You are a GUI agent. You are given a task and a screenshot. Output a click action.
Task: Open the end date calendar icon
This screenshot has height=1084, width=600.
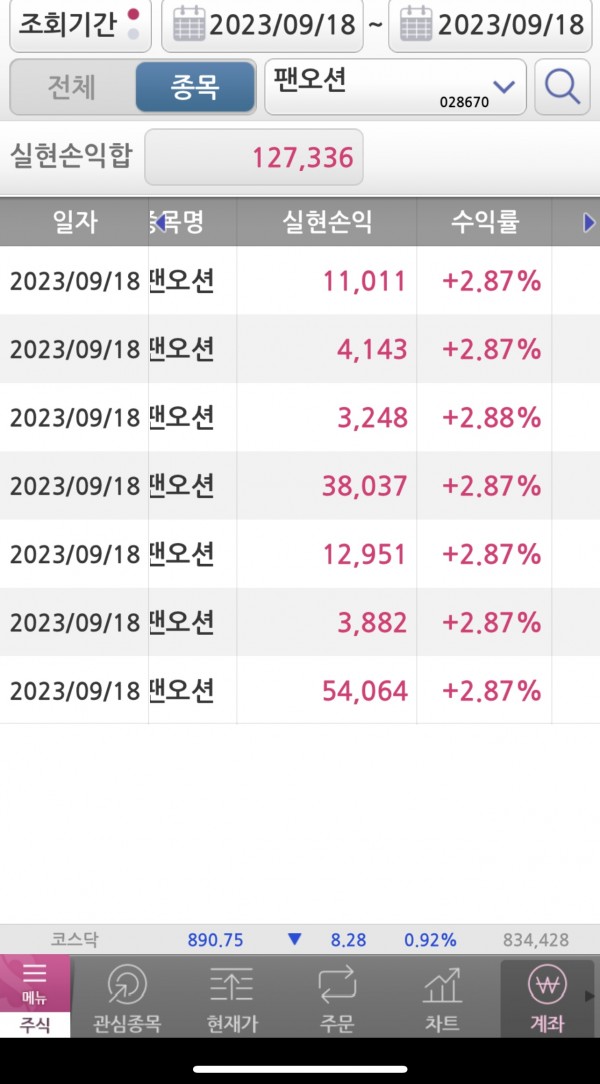point(414,25)
